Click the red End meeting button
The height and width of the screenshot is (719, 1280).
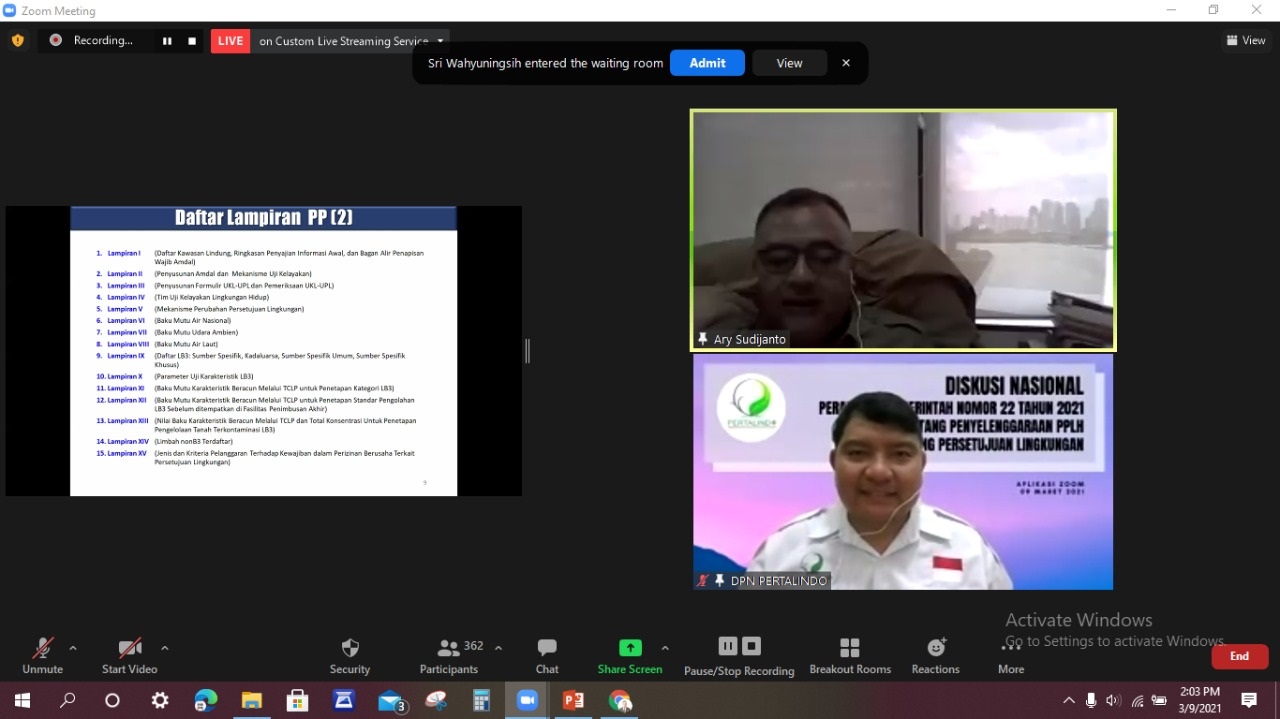[x=1239, y=656]
